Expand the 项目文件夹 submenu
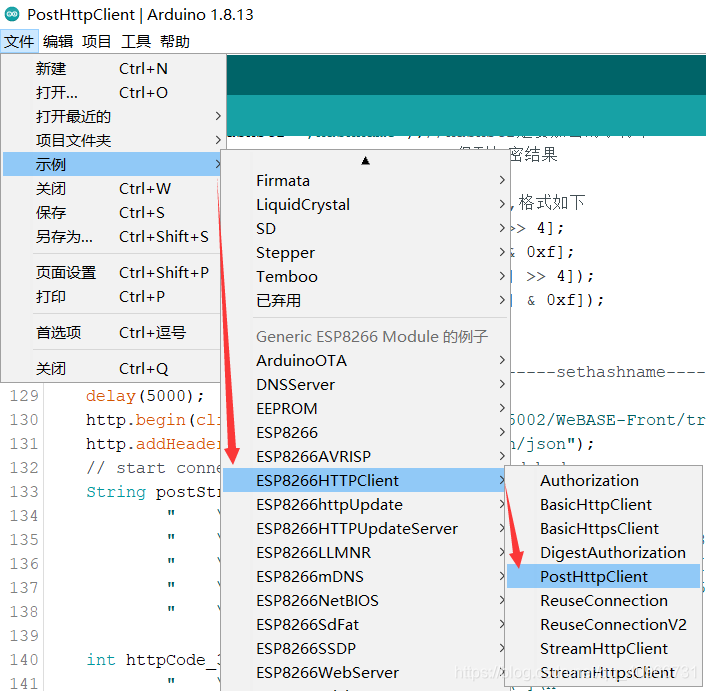Viewport: 706px width, 691px height. (x=113, y=140)
